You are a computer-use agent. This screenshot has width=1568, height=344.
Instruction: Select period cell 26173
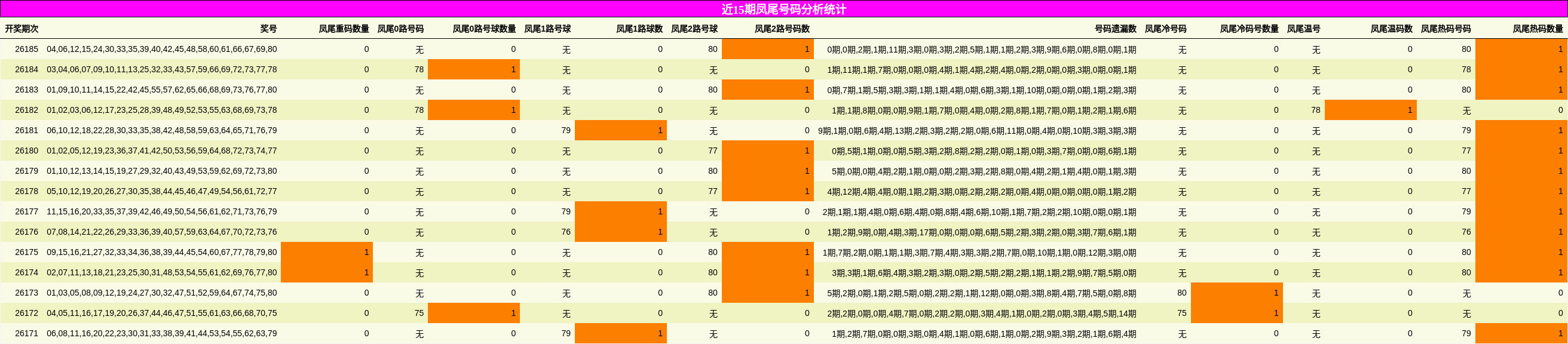point(27,293)
